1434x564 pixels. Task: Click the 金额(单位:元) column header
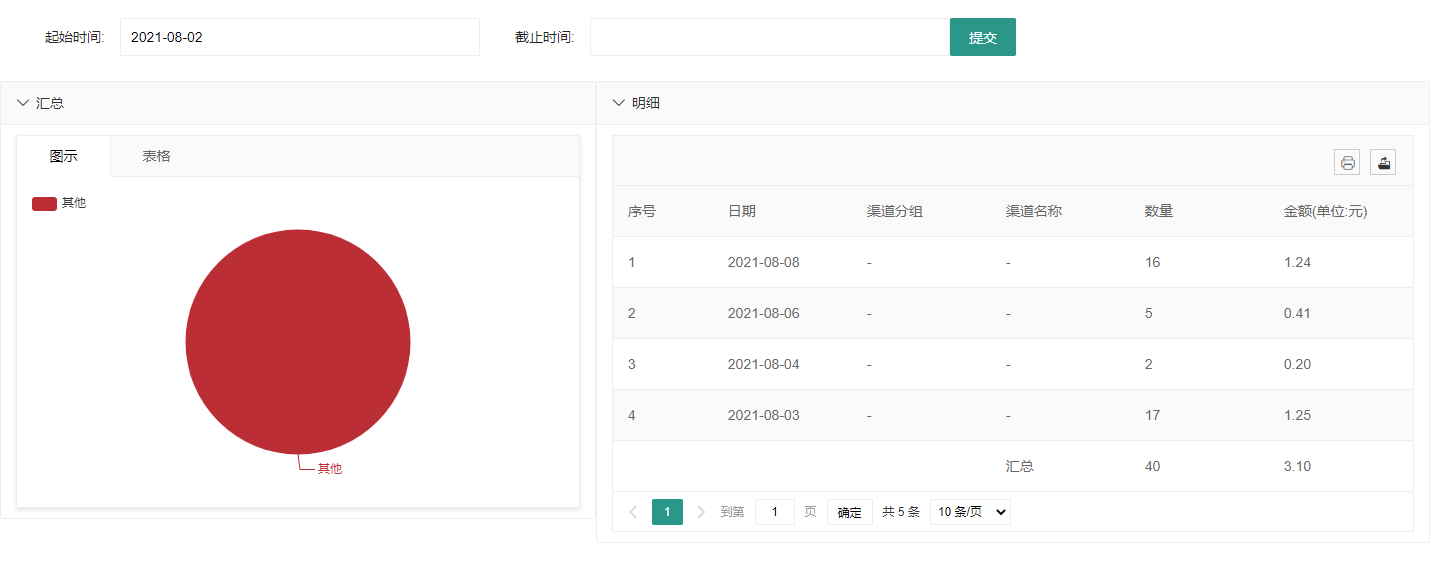pos(1325,211)
